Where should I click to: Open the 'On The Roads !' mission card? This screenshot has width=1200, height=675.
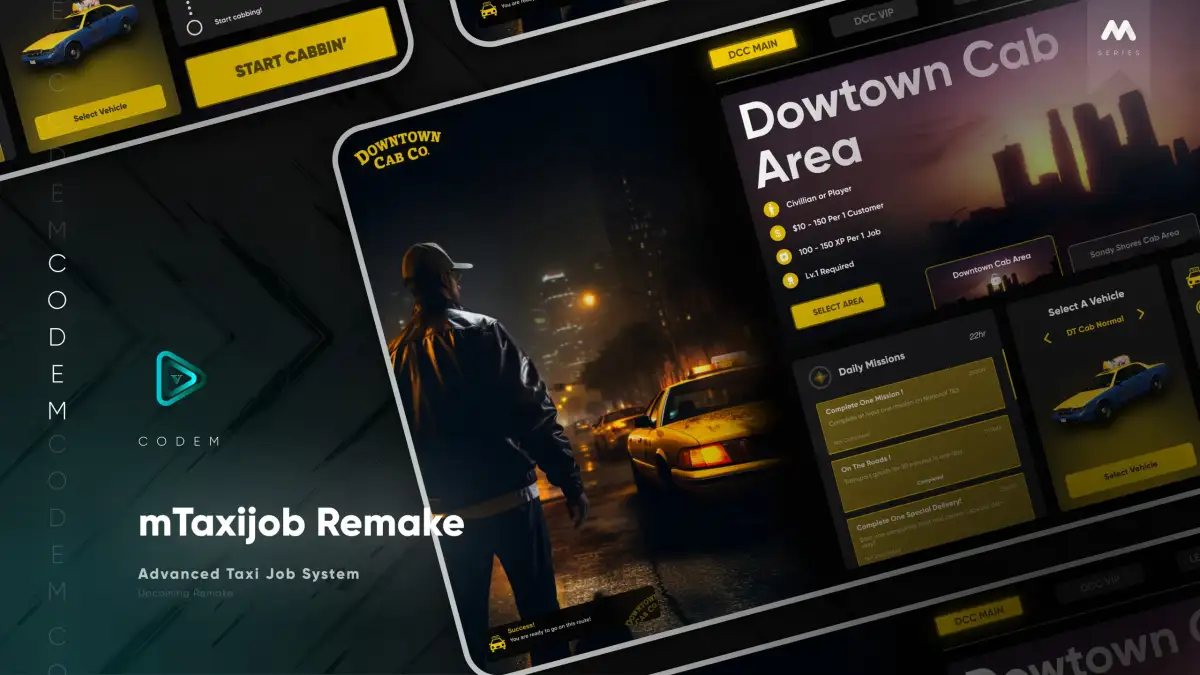click(x=927, y=462)
